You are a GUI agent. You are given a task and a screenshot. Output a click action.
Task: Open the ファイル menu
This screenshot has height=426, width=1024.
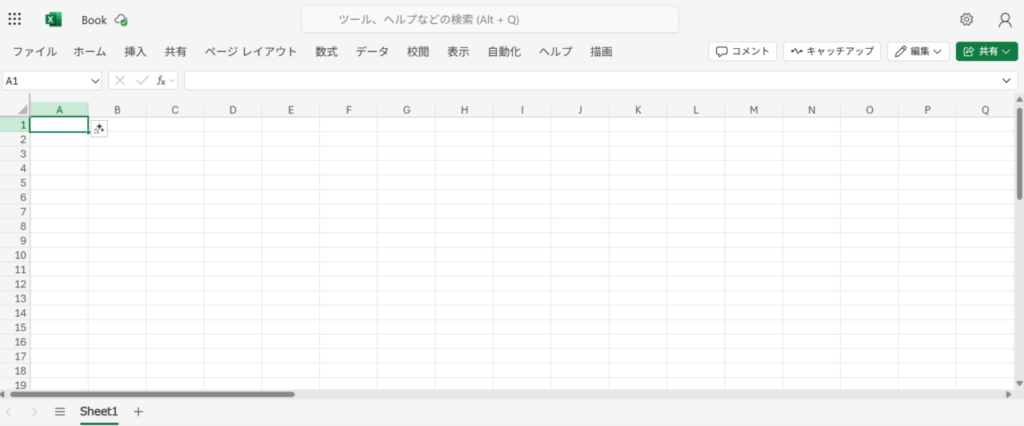[35, 52]
